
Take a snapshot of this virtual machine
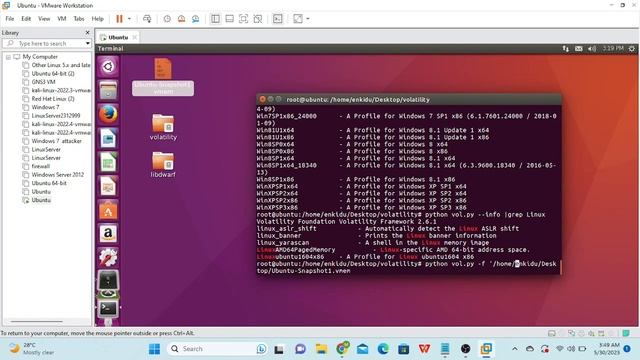[167, 19]
